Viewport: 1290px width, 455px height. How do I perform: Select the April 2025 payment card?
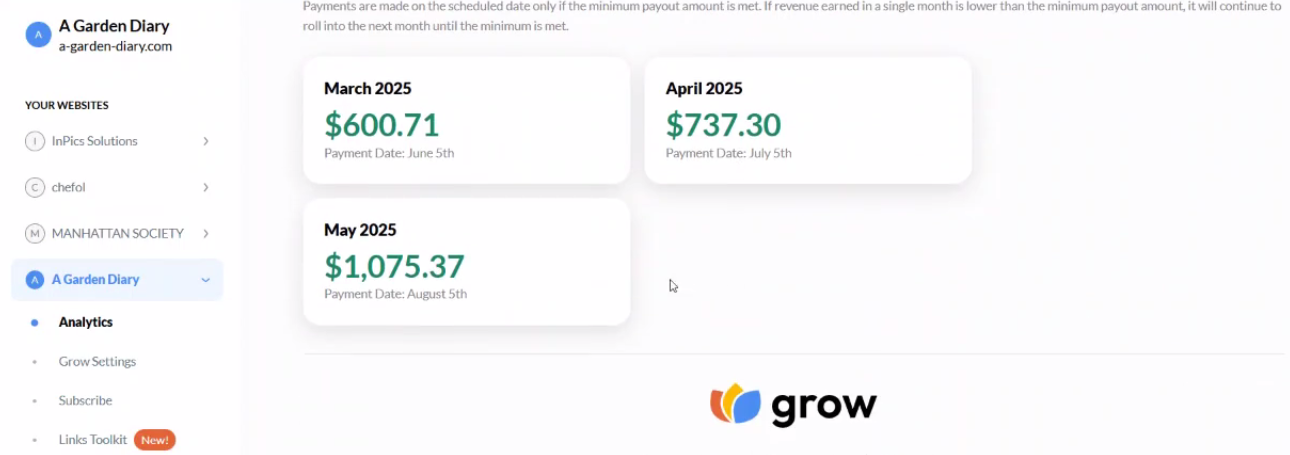pyautogui.click(x=808, y=120)
